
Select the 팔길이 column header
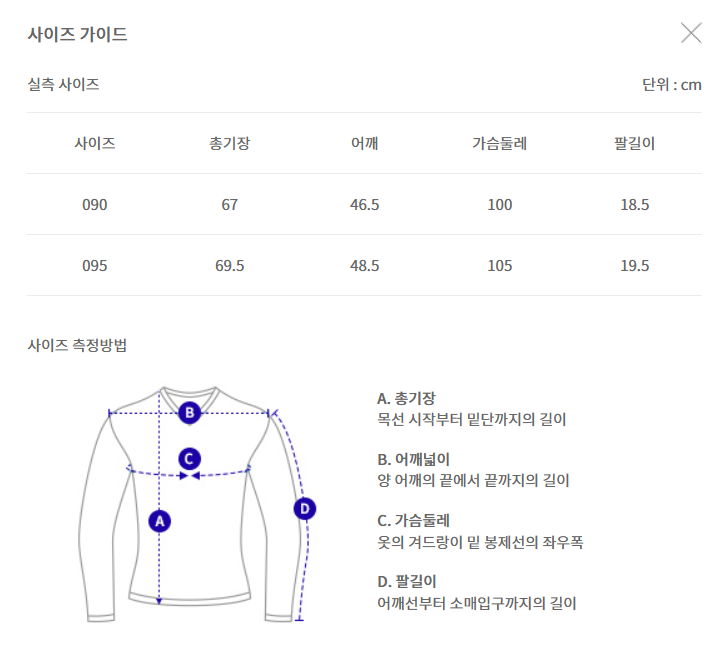click(x=634, y=143)
